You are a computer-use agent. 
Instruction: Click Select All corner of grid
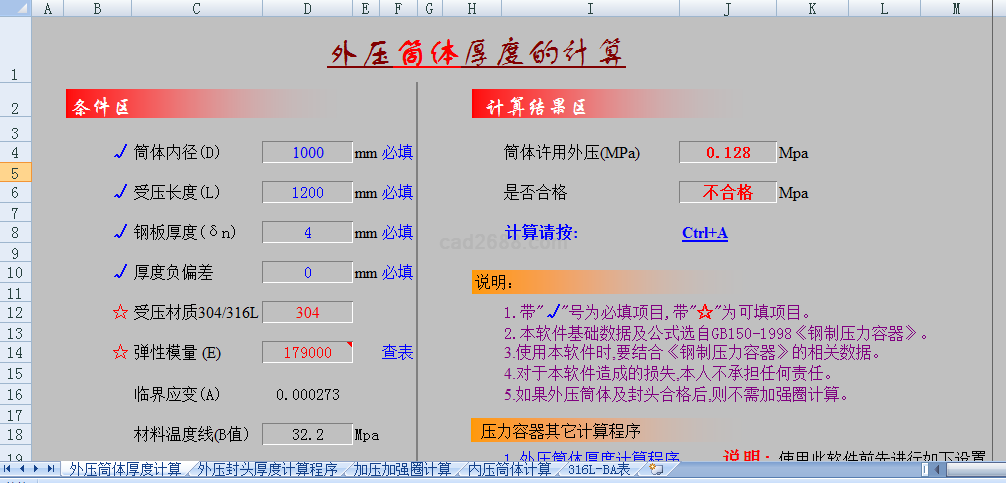[15, 8]
